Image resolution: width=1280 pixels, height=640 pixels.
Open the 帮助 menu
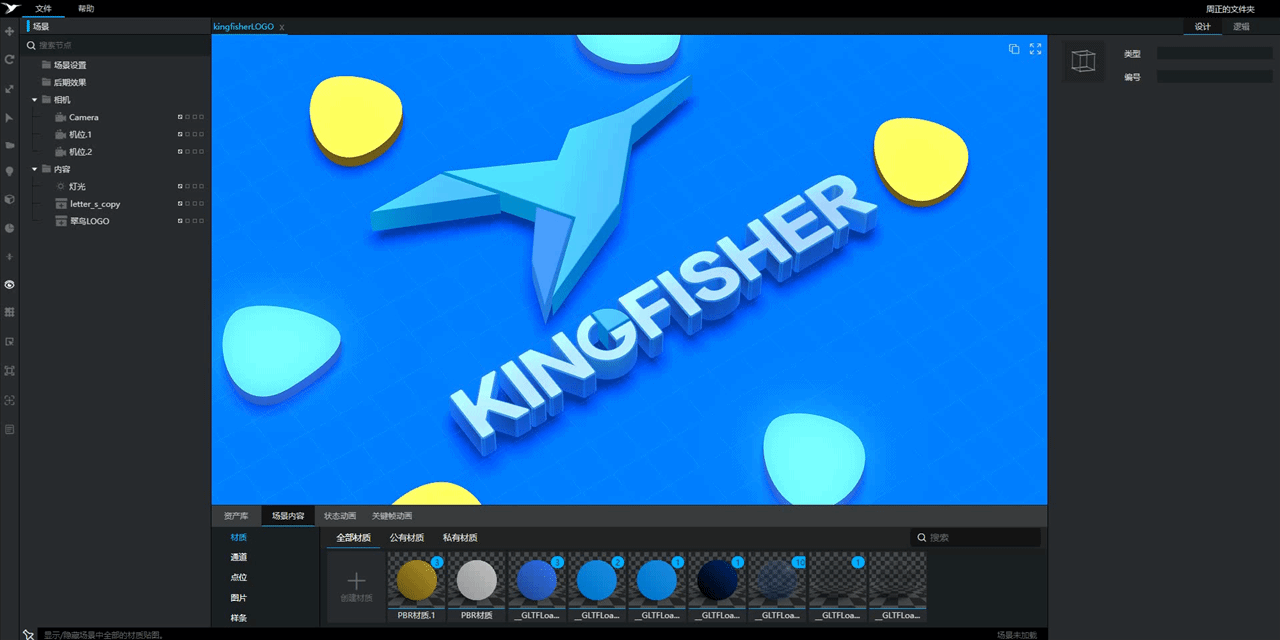tap(84, 8)
